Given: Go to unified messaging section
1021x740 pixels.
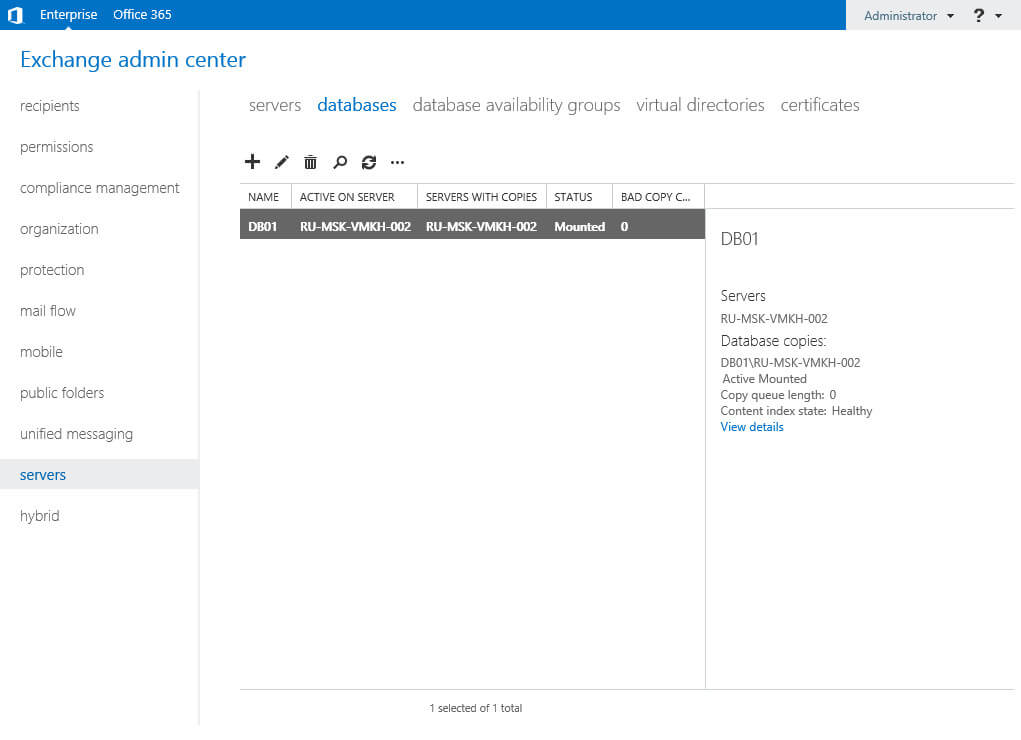Looking at the screenshot, I should (76, 434).
